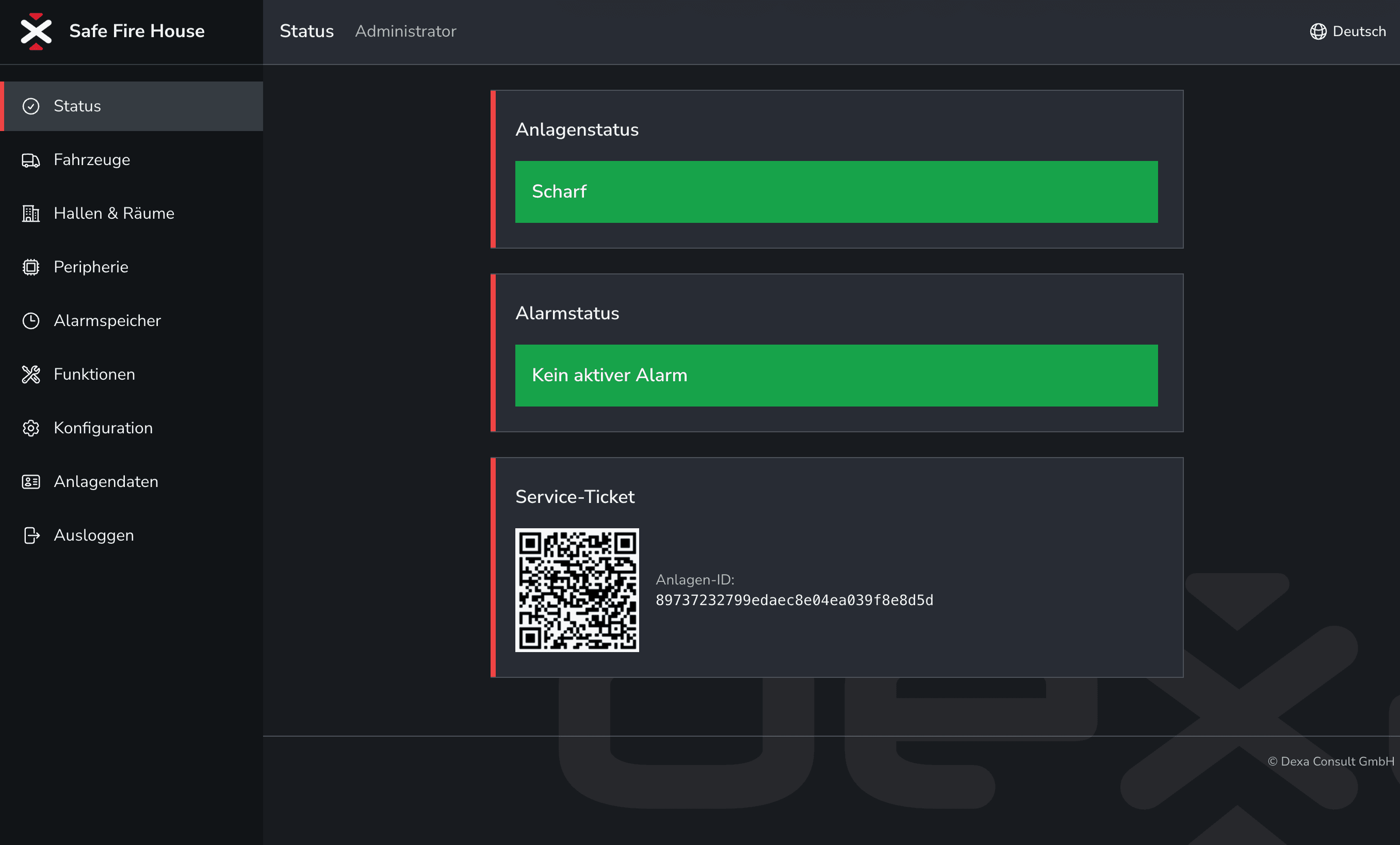Click the Anlagendaten ID card icon
The height and width of the screenshot is (845, 1400).
click(x=30, y=482)
